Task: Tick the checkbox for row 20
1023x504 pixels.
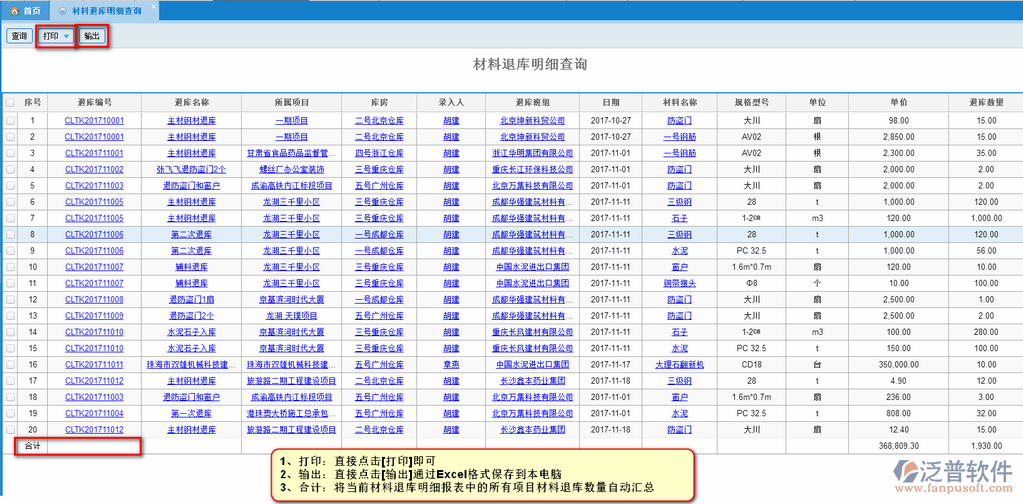Action: tap(10, 429)
